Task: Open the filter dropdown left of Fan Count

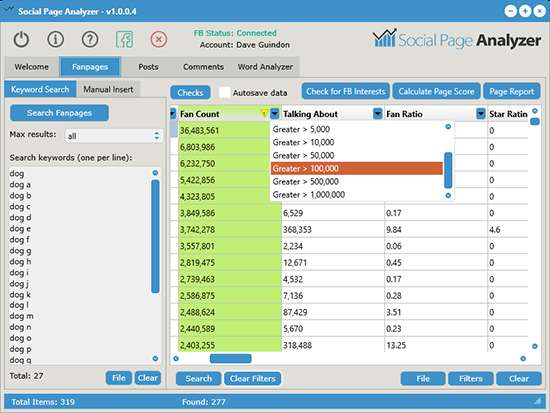Action: pos(173,114)
